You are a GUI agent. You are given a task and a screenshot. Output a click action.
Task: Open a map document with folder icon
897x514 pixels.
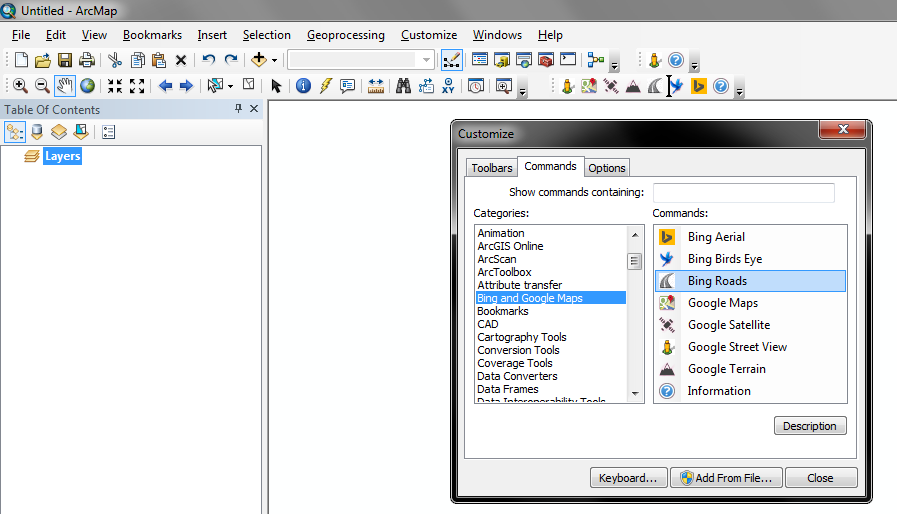42,60
